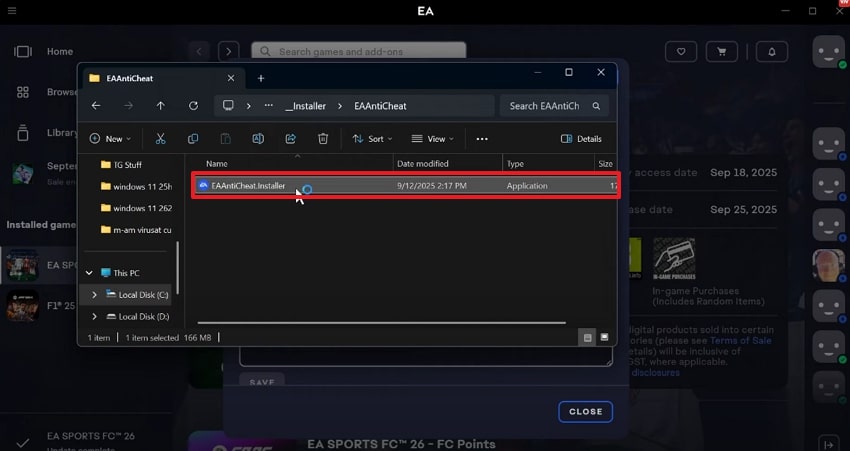Screen dimensions: 850x451
Task: Expand the hidden breadcrumb path ellipsis
Action: tap(268, 106)
